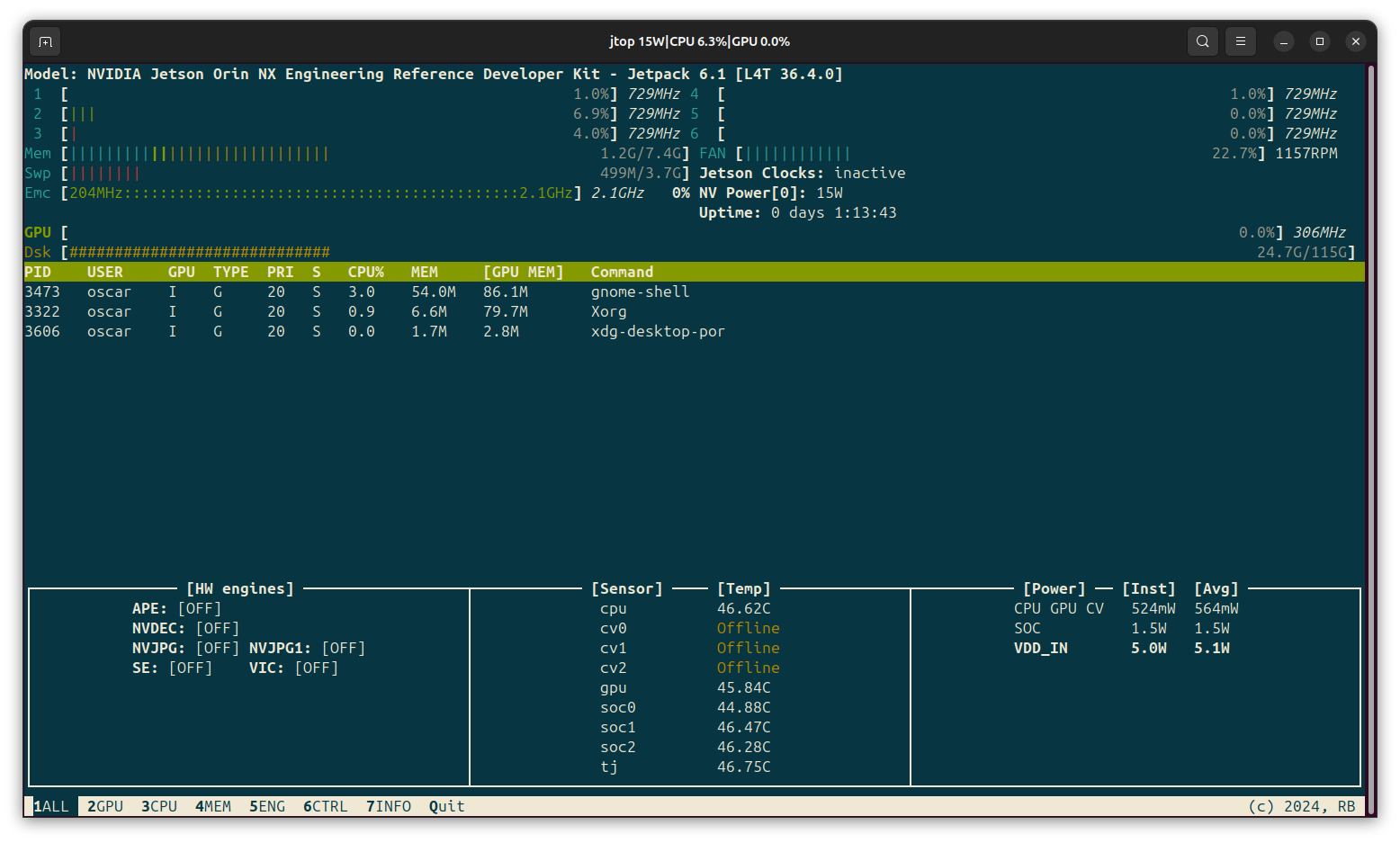Image resolution: width=1400 pixels, height=843 pixels.
Task: Click the [Power] panel title
Action: pyautogui.click(x=1054, y=588)
